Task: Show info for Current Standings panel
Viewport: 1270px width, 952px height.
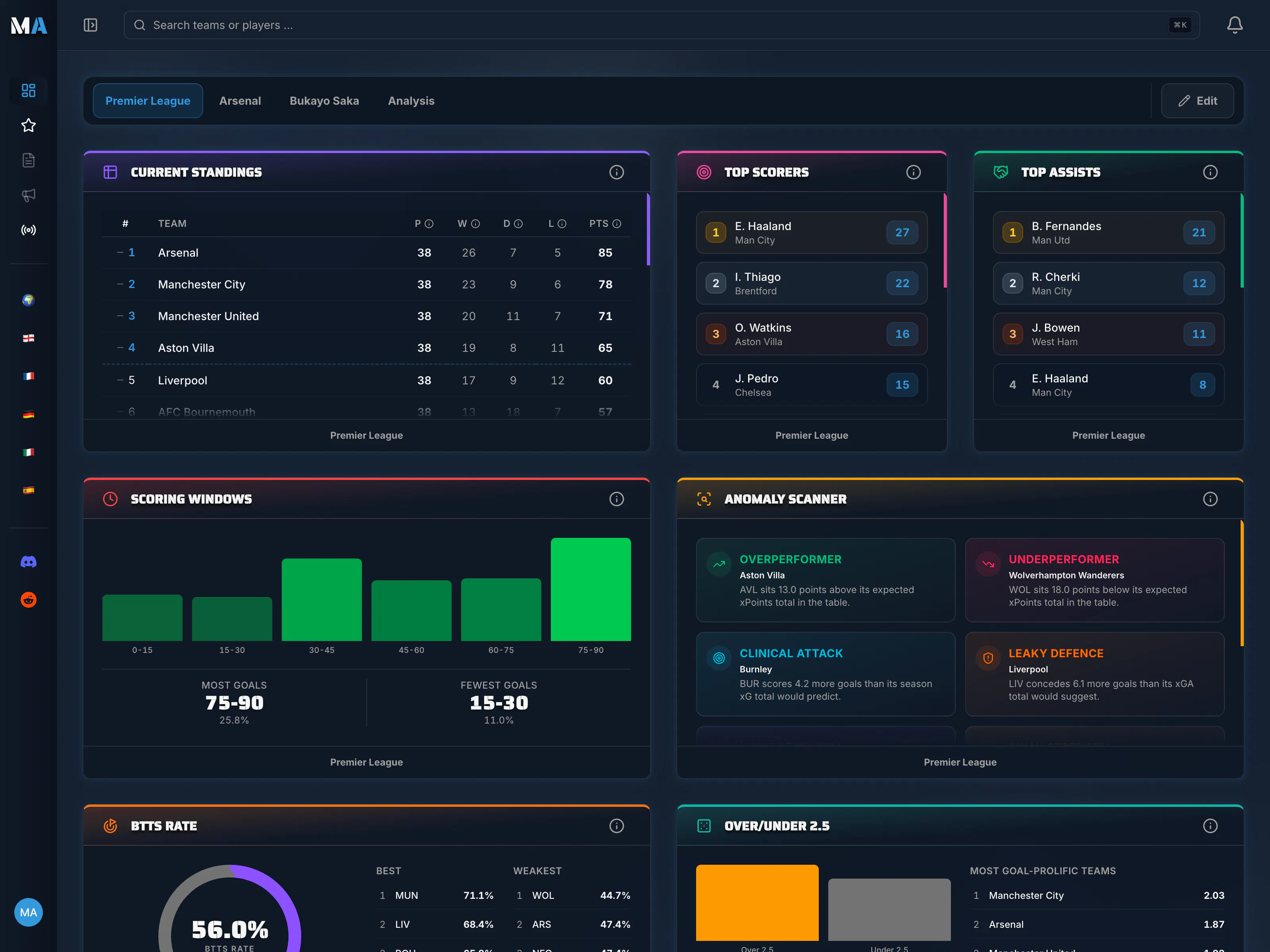Action: 616,172
